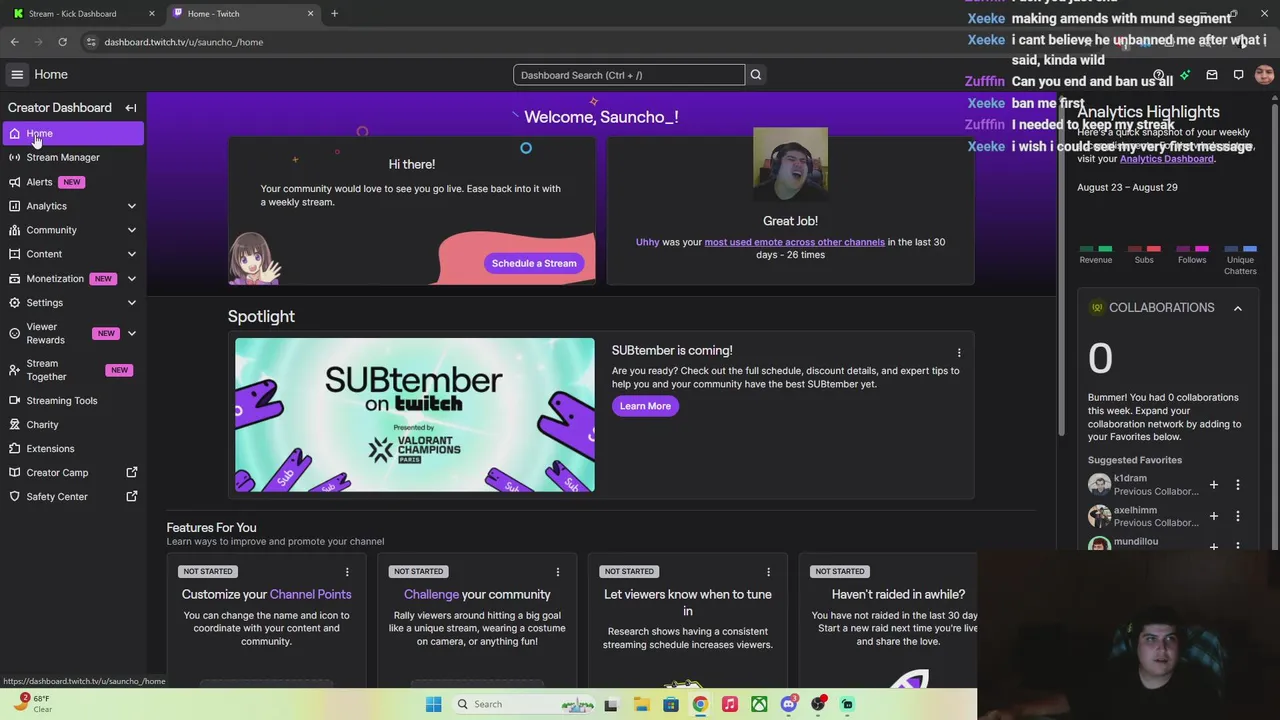
Task: Open the Windows Start menu
Action: pyautogui.click(x=433, y=704)
